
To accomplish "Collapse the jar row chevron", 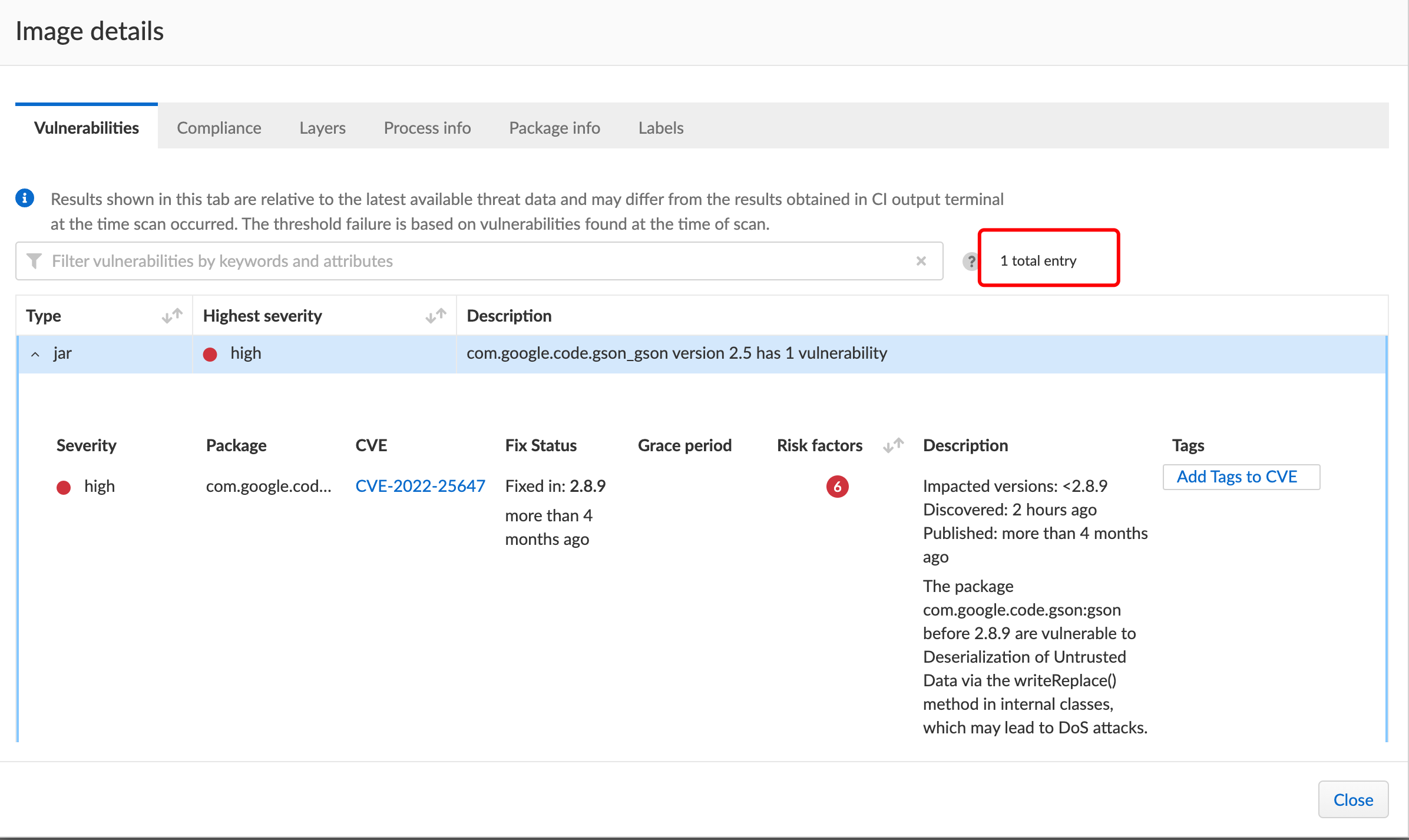I will click(x=35, y=354).
